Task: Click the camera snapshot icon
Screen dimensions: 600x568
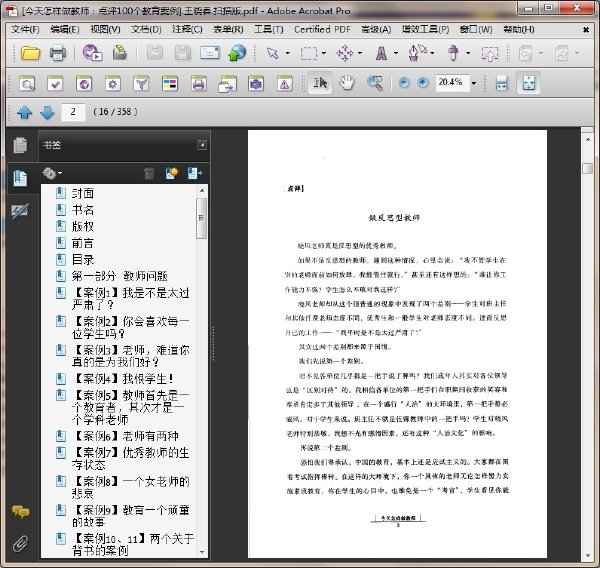Action: (256, 83)
